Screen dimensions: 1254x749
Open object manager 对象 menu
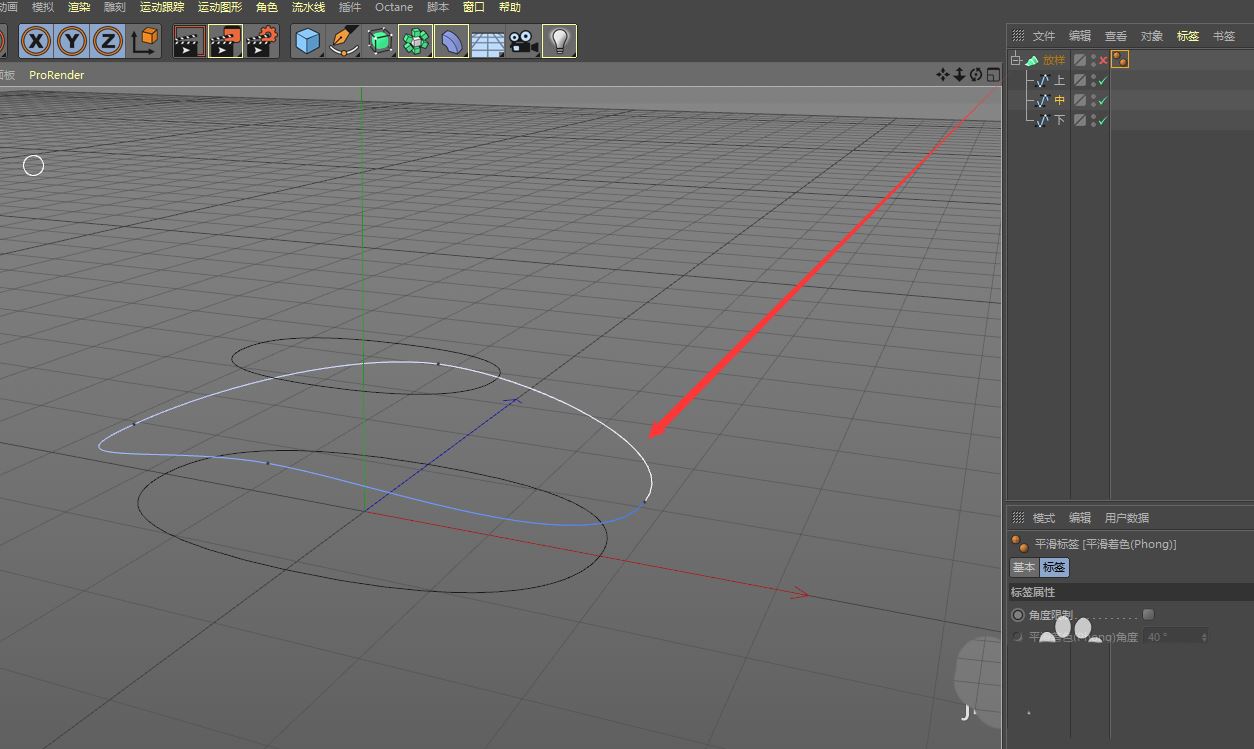coord(1152,36)
